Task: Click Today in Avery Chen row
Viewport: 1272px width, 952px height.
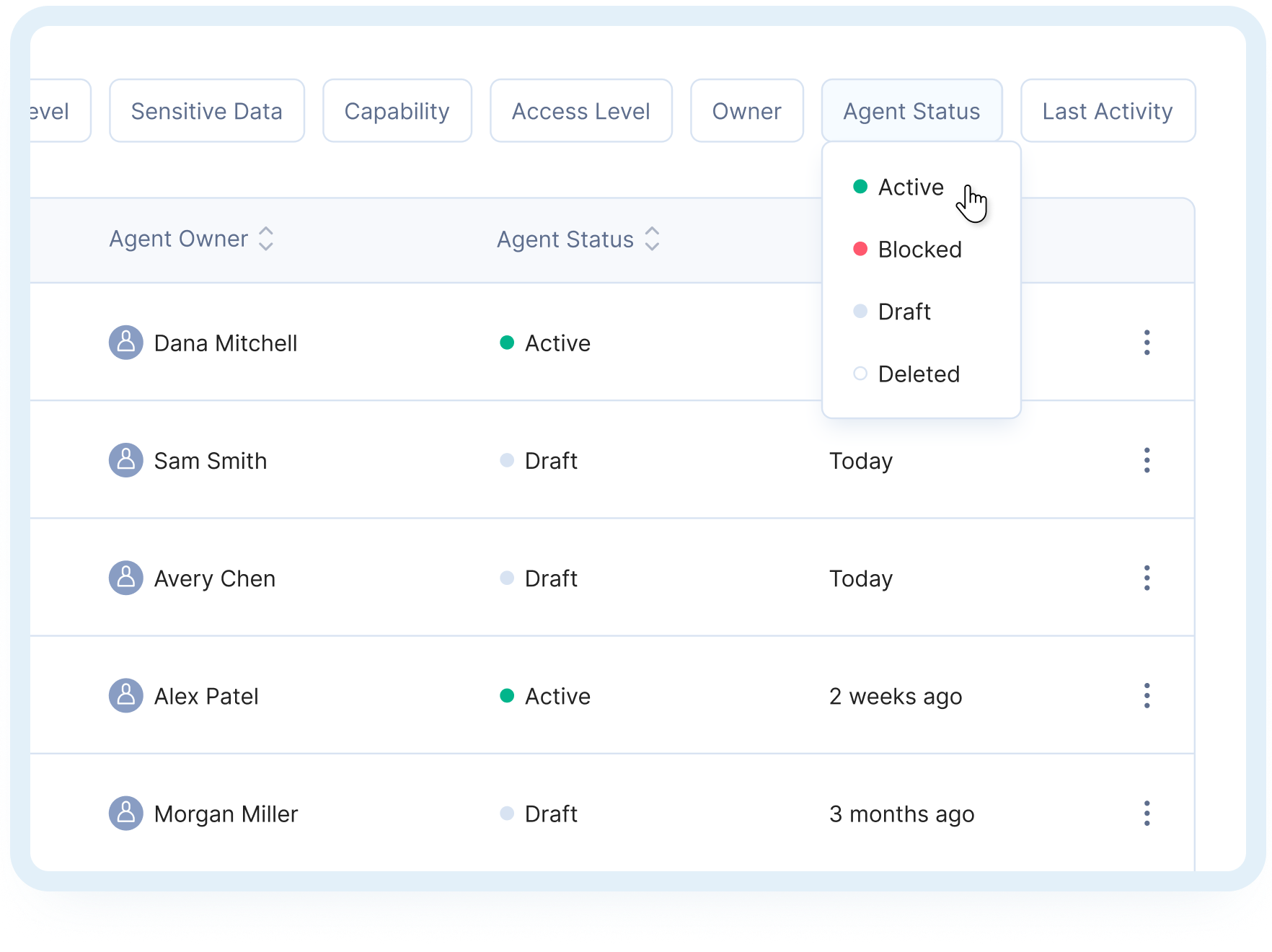Action: pos(861,578)
